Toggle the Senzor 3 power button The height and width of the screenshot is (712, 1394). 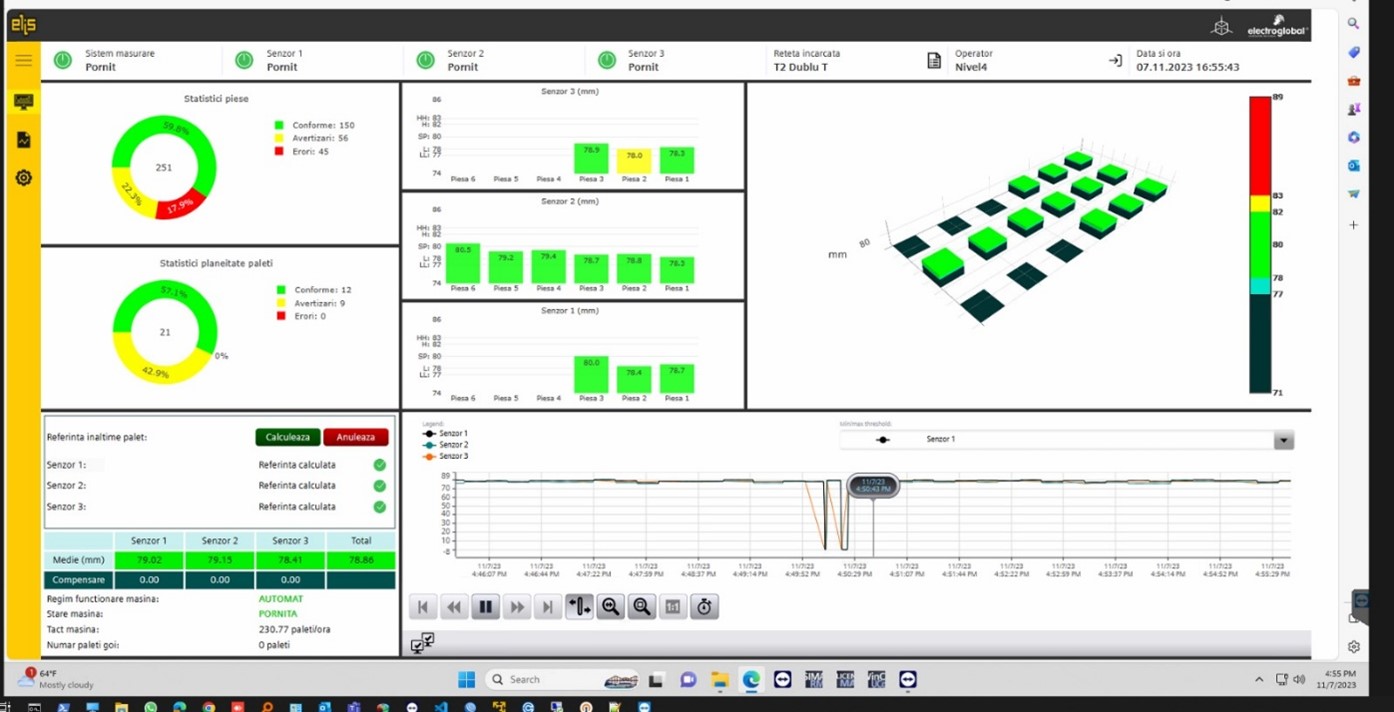(x=606, y=61)
